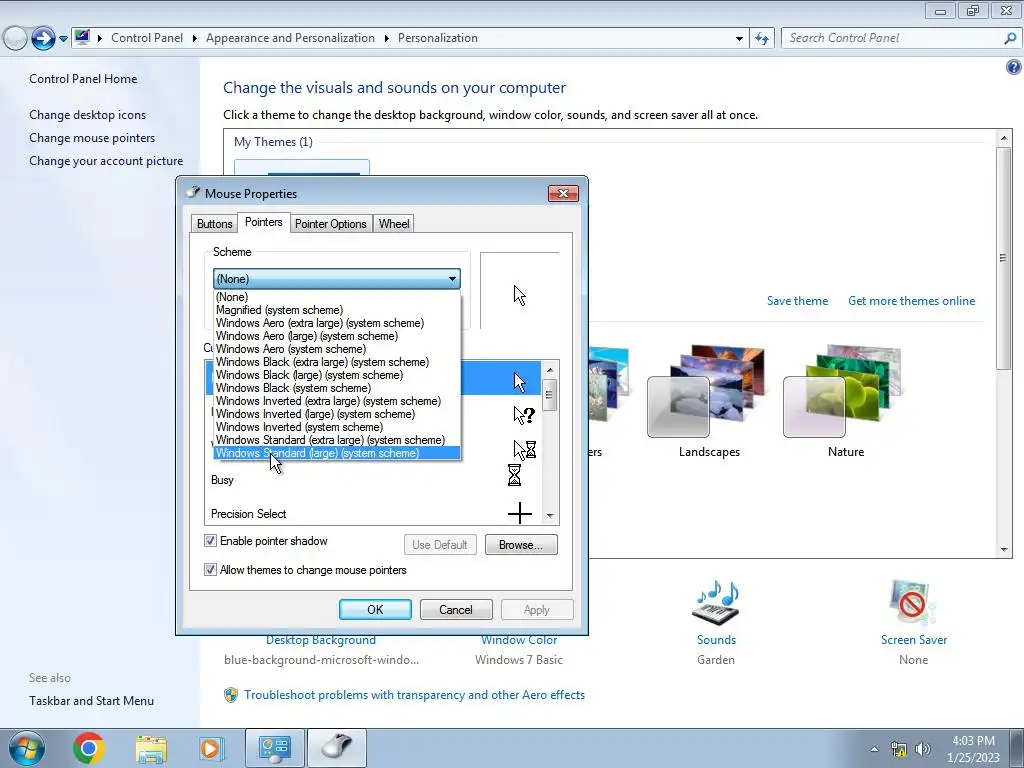Switch to the Pointers tab
1024x768 pixels.
tap(264, 222)
